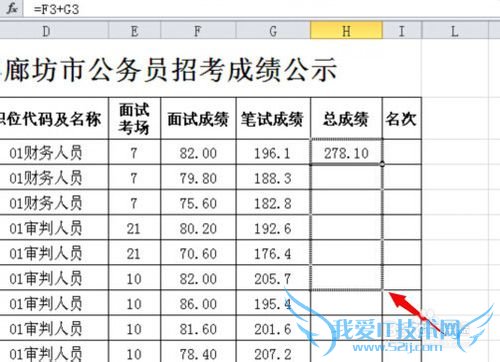Click 01财务人员 in the 188.3 row
The image size is (500, 362).
(46, 178)
